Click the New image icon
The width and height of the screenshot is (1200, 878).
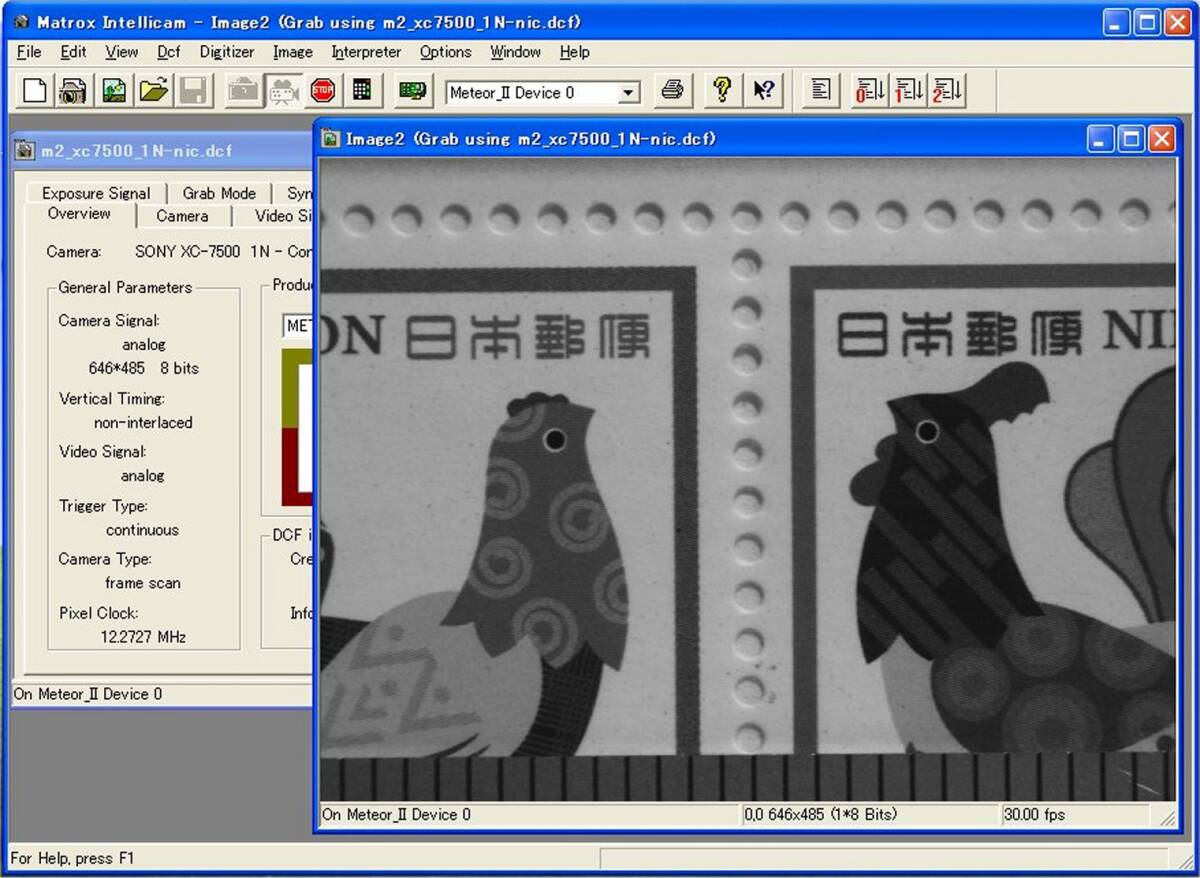click(114, 92)
